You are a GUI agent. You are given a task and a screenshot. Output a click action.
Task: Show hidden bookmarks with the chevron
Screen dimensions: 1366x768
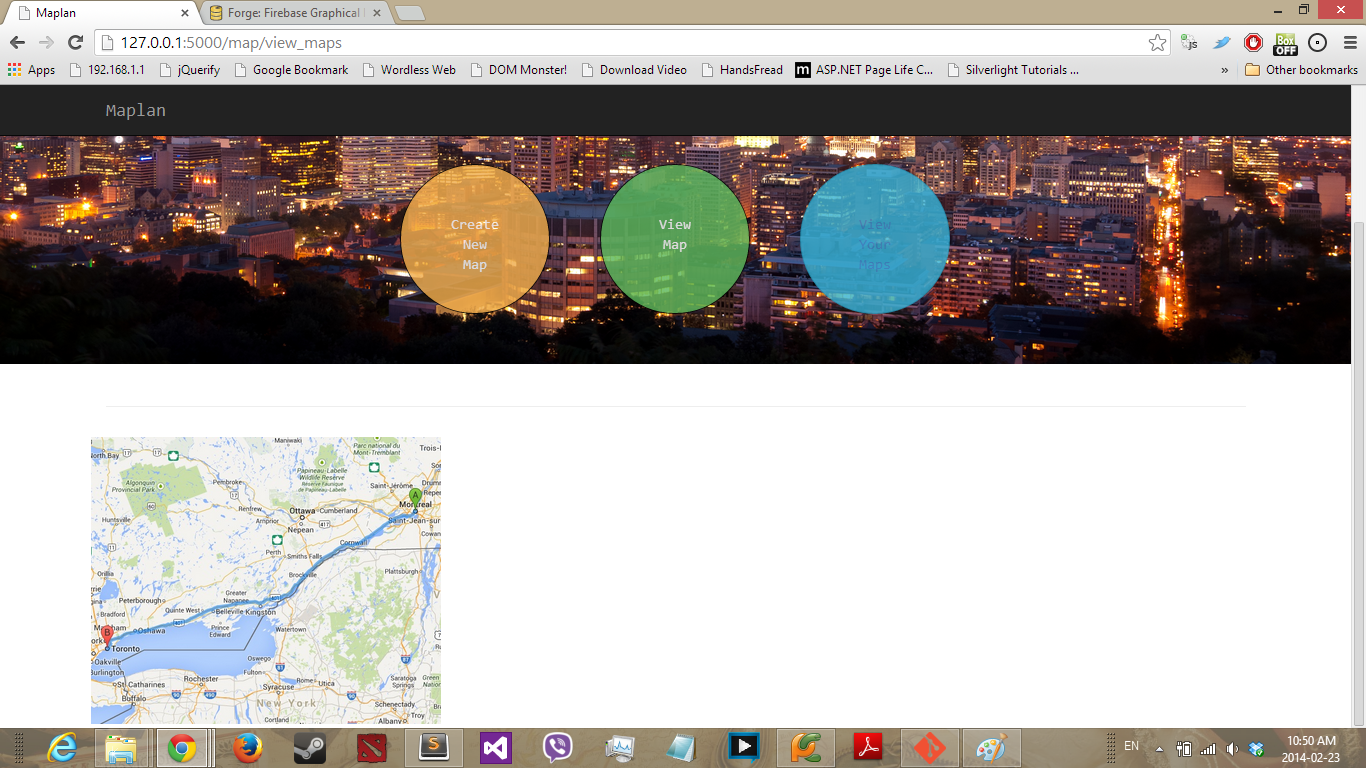tap(1225, 70)
